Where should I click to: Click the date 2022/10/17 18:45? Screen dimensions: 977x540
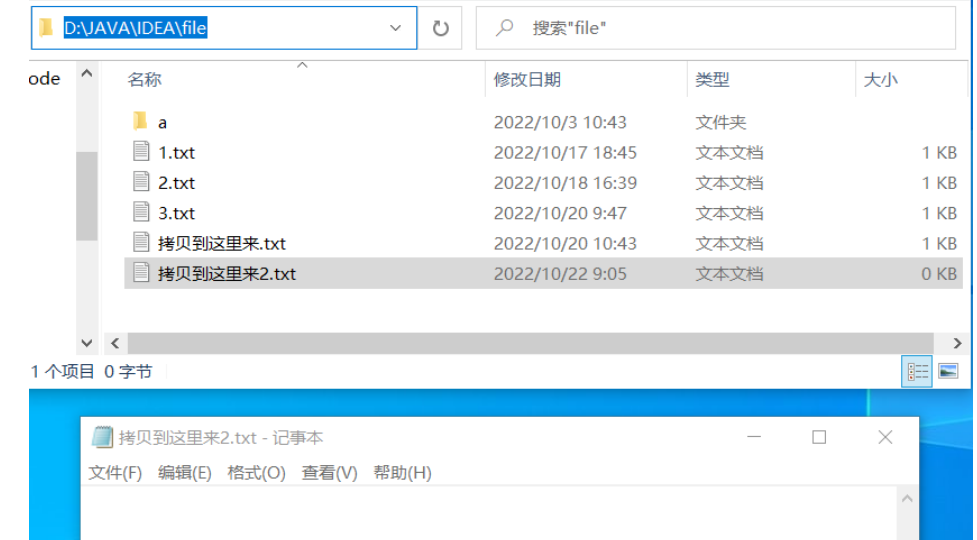[565, 153]
